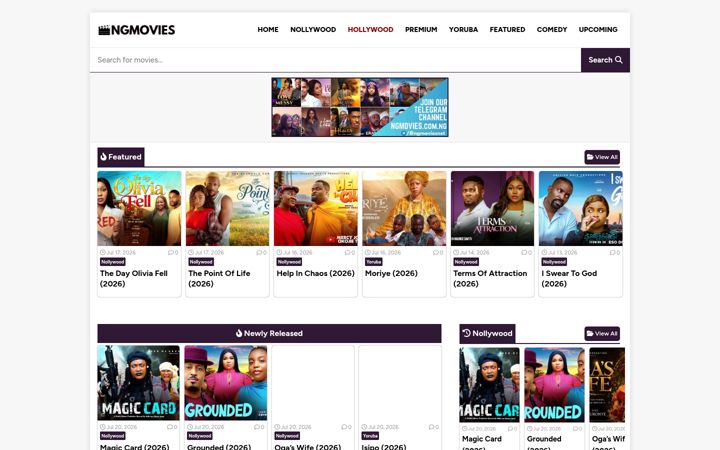
Task: Click Nollywood tag under Help In Chaos
Action: 289,262
